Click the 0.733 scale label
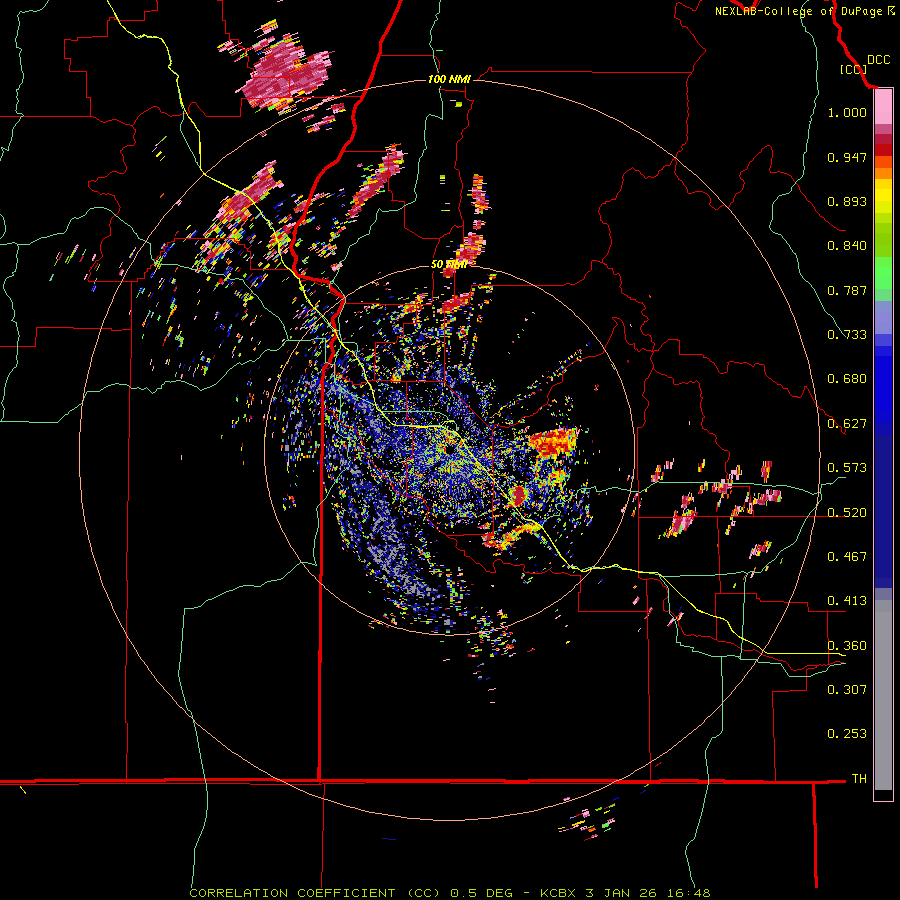This screenshot has width=900, height=900. (847, 335)
